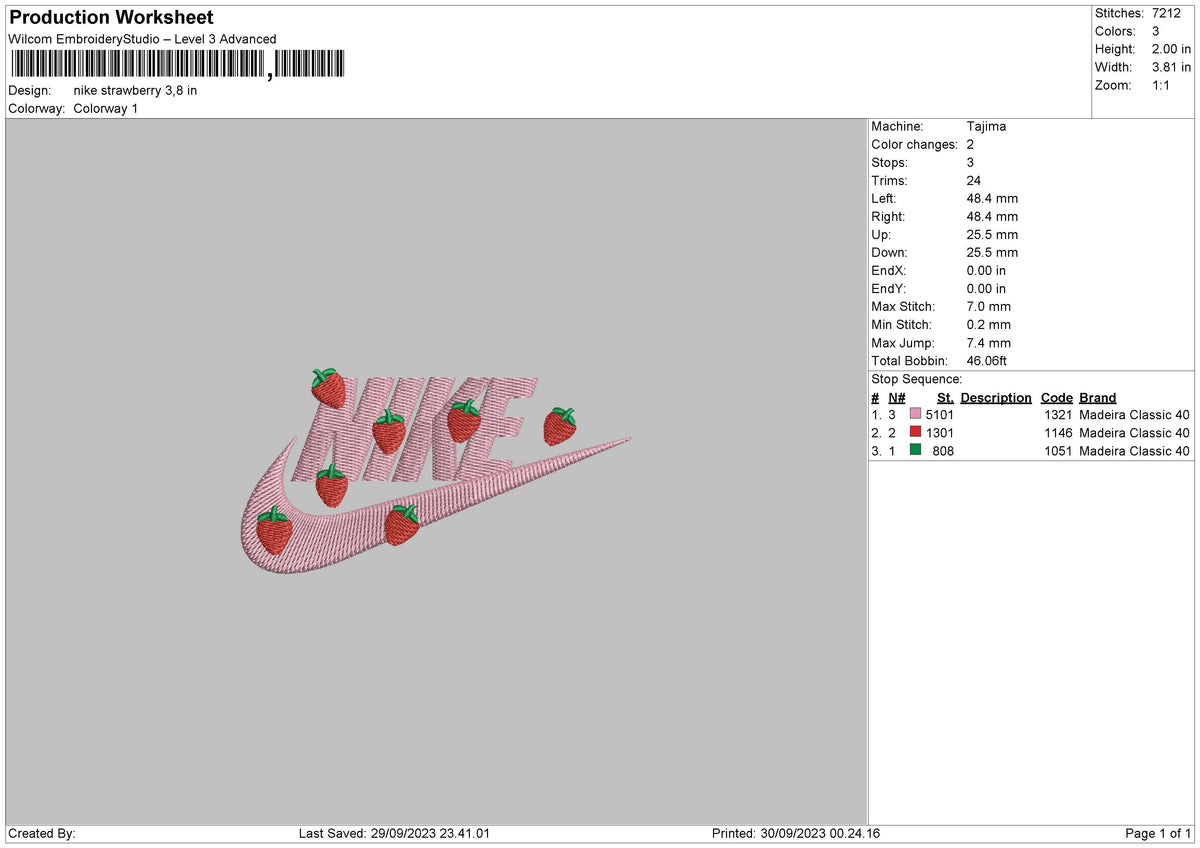The width and height of the screenshot is (1200, 848).
Task: Click the Code column header
Action: coord(1056,398)
